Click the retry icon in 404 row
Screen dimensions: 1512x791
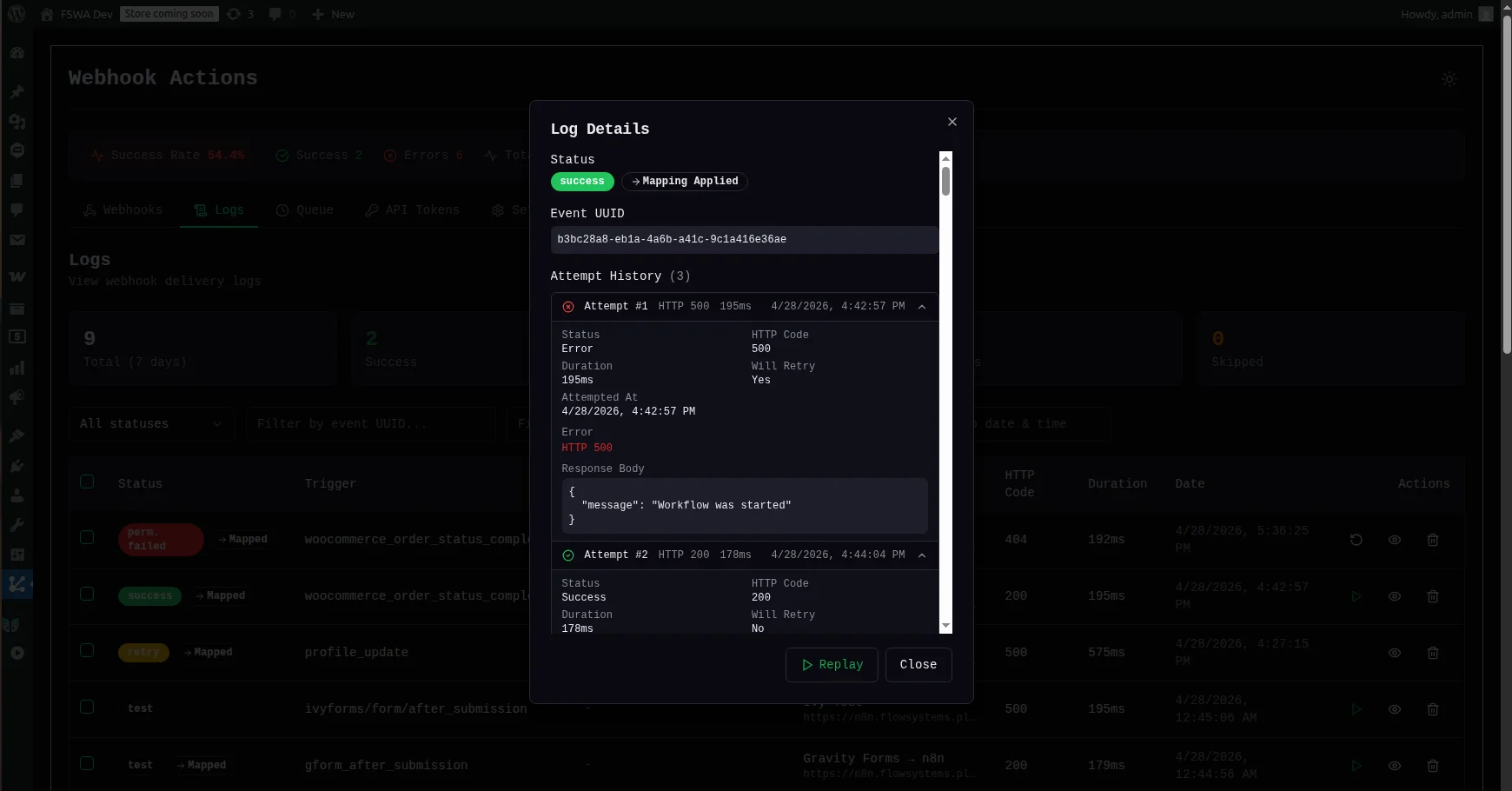click(x=1356, y=540)
